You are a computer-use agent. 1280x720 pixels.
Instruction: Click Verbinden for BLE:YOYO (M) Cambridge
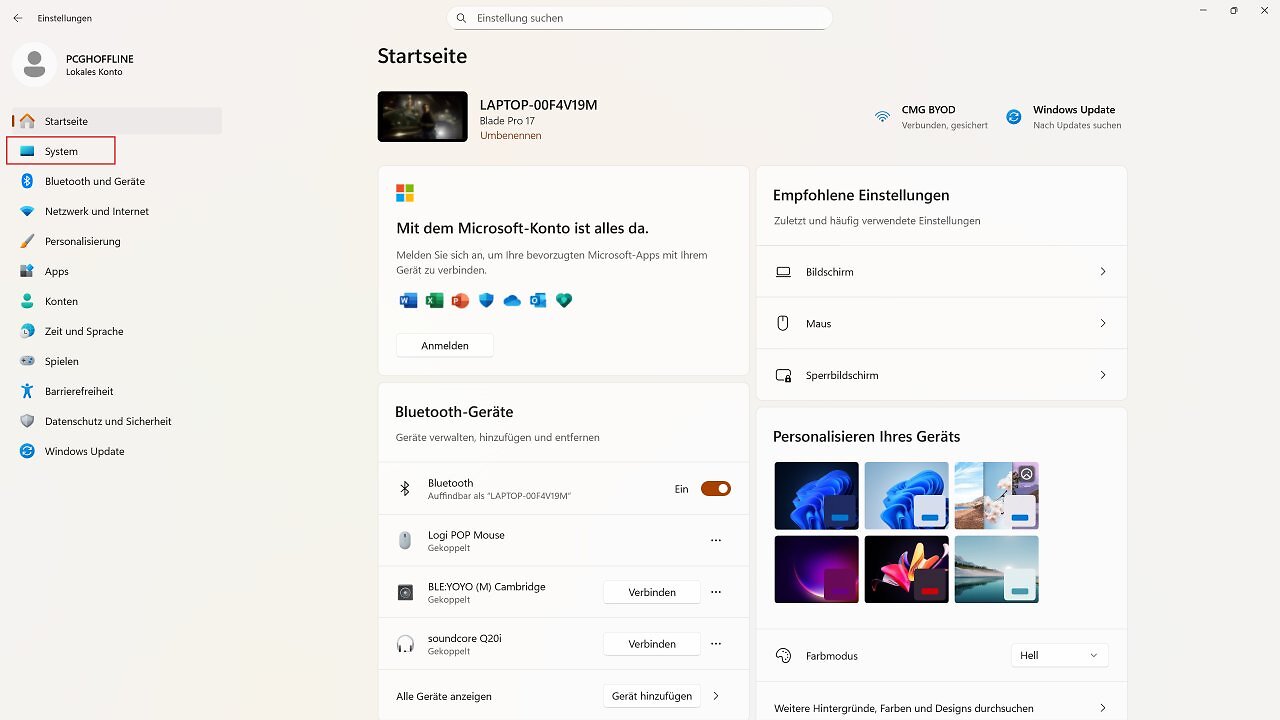click(x=652, y=592)
